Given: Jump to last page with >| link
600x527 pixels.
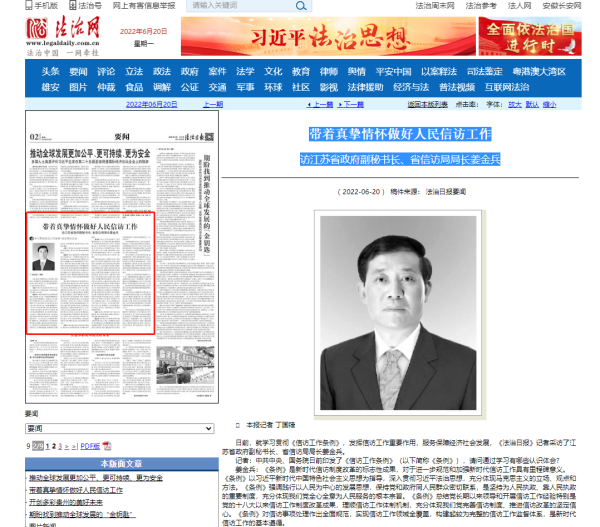Looking at the screenshot, I should (74, 446).
